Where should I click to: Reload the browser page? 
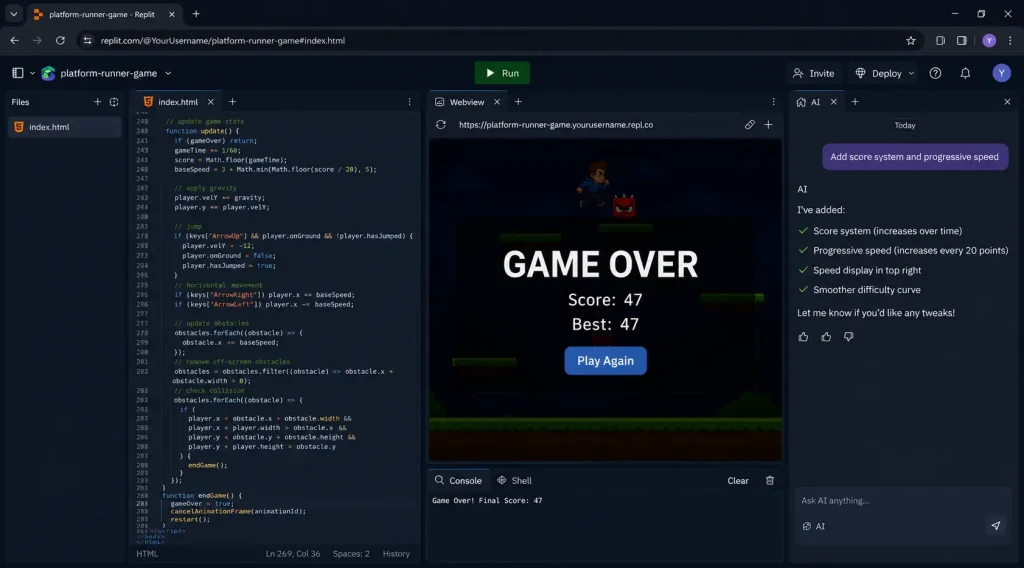click(x=60, y=40)
